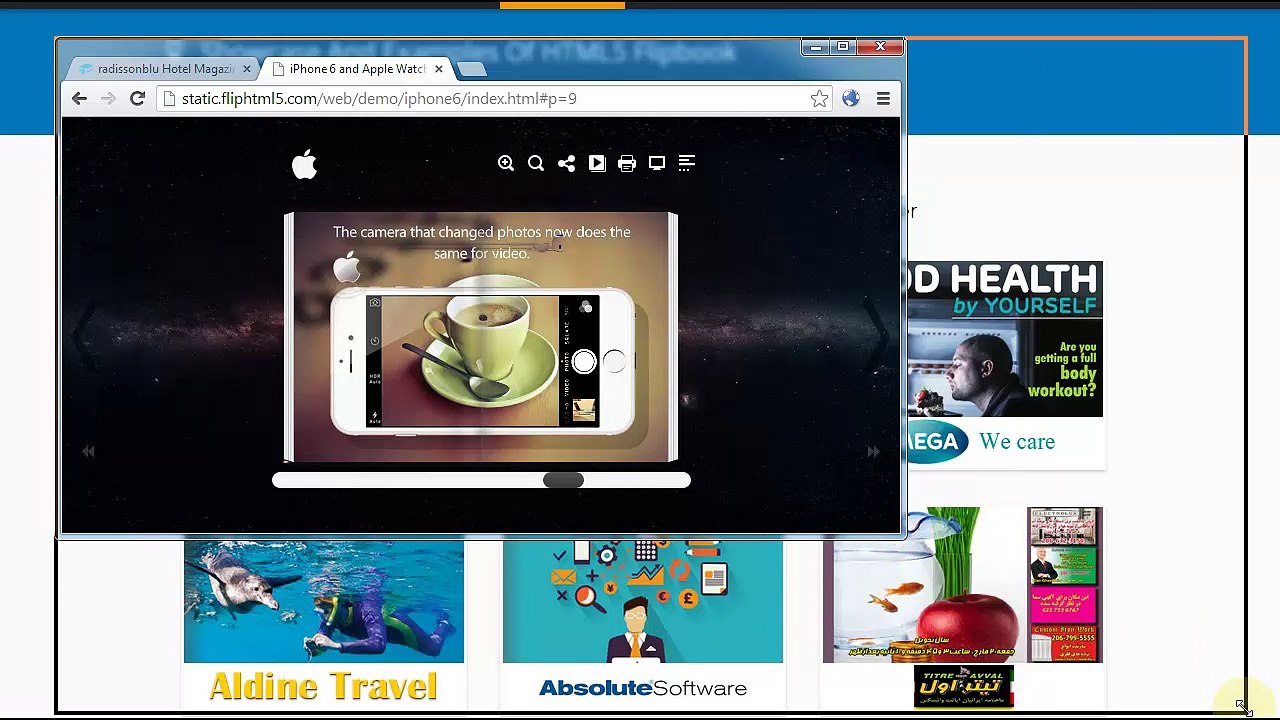Click the Apple logo in flipbook header

coord(305,164)
